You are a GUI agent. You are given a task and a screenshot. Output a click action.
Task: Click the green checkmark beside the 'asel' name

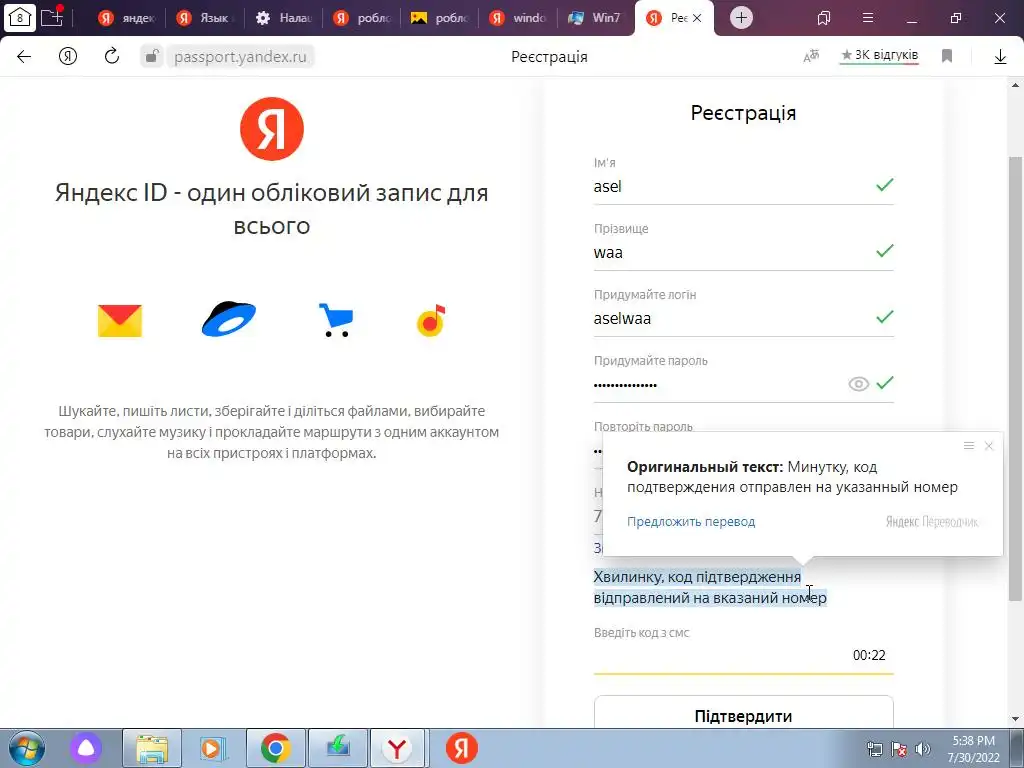click(x=884, y=185)
